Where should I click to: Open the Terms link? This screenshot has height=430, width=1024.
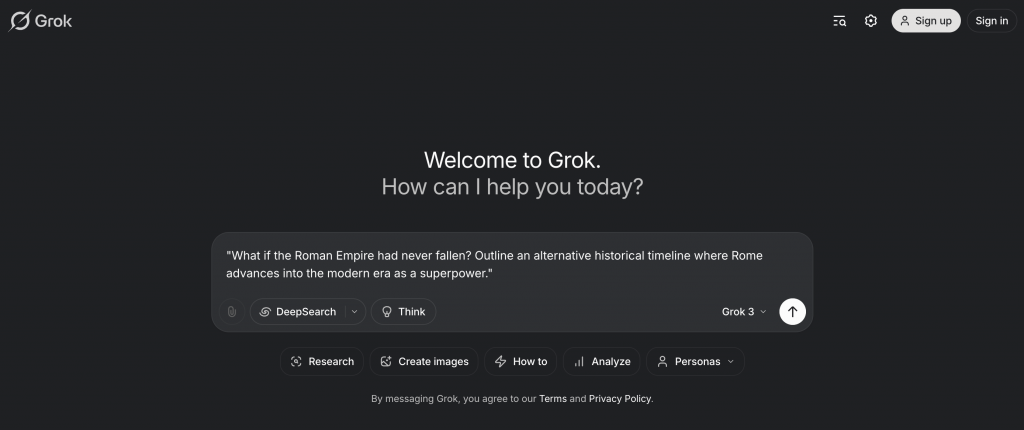coord(552,399)
